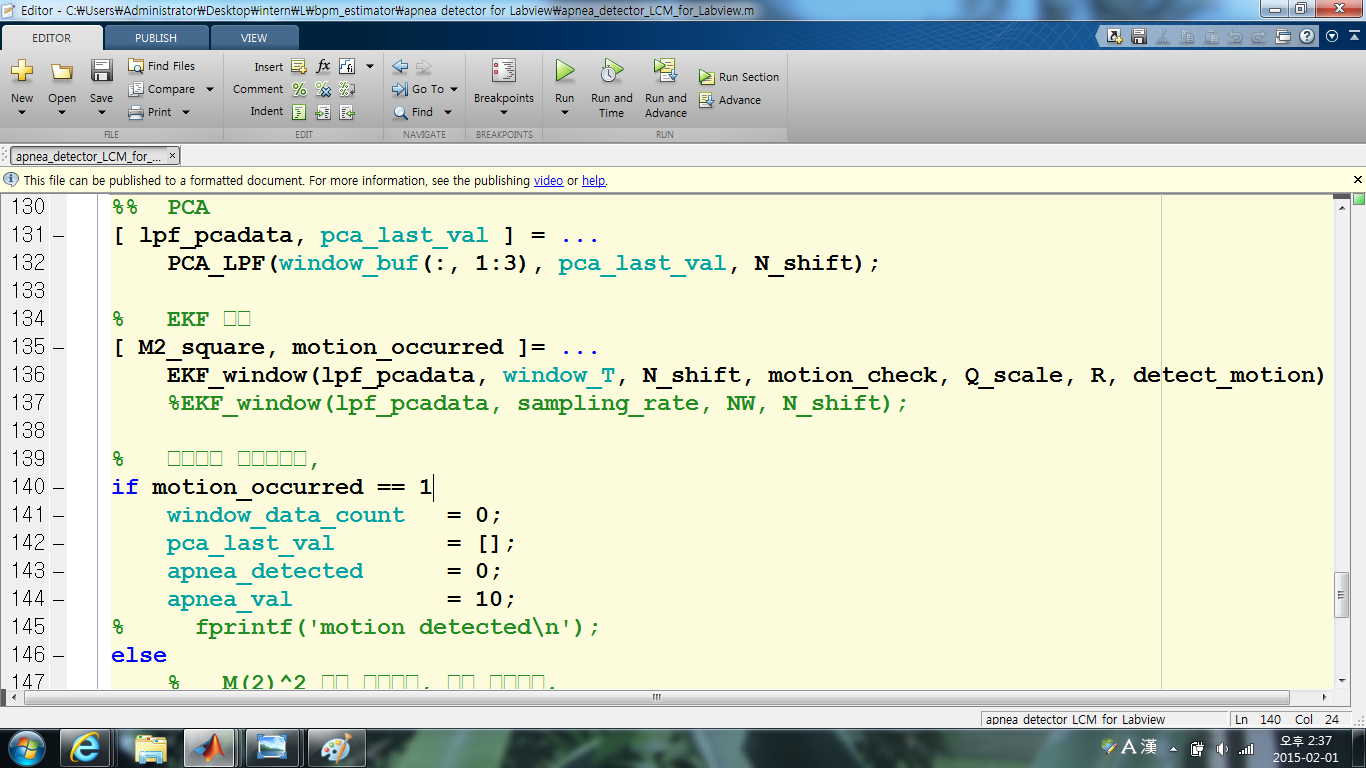Open the publishing help link
This screenshot has width=1366, height=768.
[593, 181]
